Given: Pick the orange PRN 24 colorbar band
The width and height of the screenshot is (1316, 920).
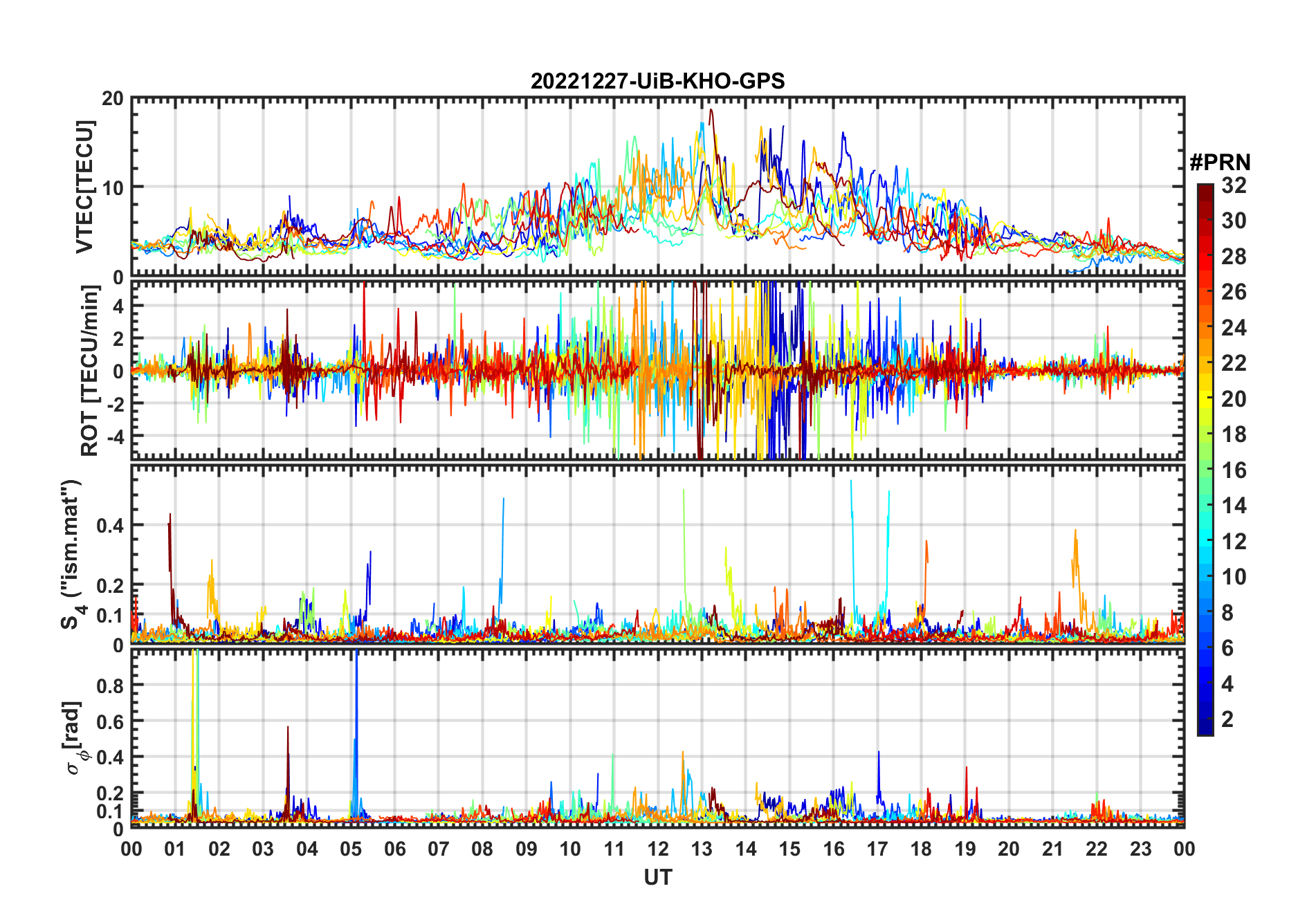Looking at the screenshot, I should click(1205, 328).
